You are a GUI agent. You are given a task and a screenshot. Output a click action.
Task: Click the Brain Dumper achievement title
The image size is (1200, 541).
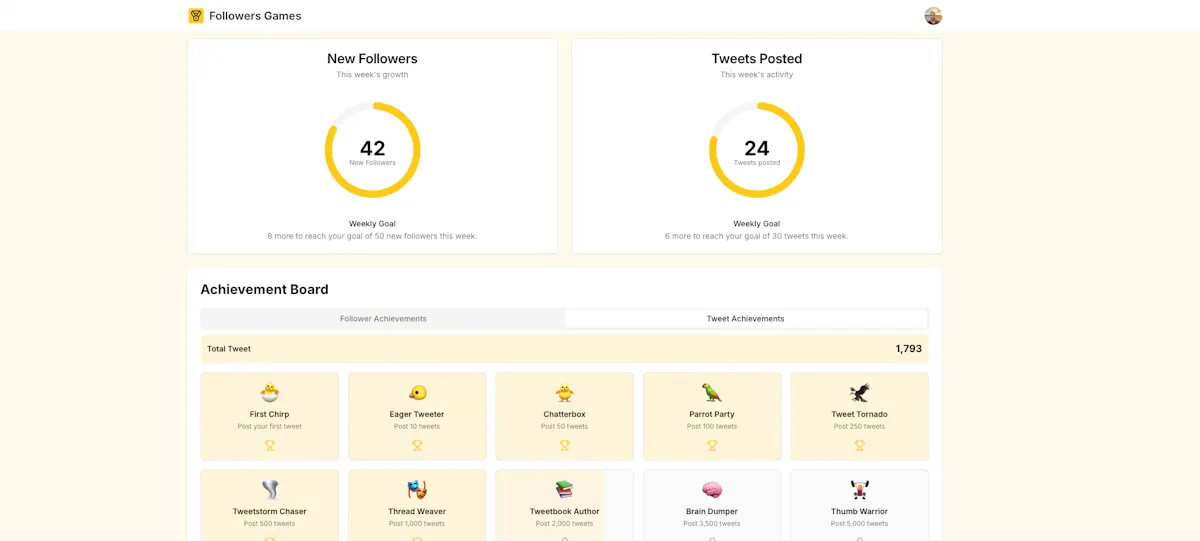(712, 511)
